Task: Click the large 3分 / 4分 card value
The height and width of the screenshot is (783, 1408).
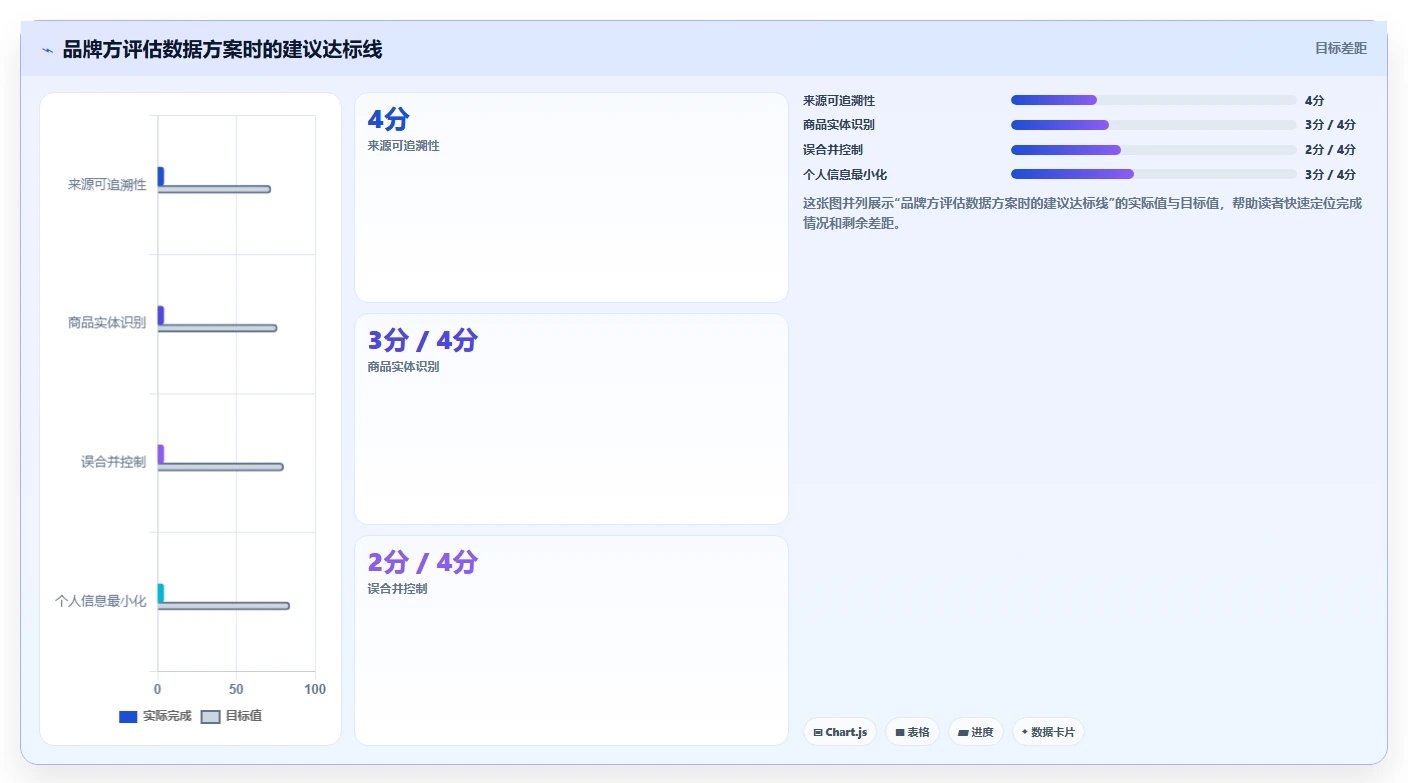Action: click(422, 340)
